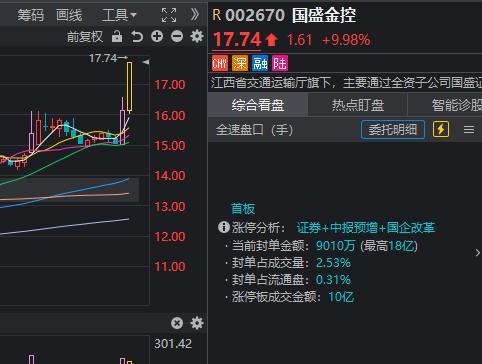Click the 陆 Stock Connect badge
The height and width of the screenshot is (364, 482).
tap(280, 63)
